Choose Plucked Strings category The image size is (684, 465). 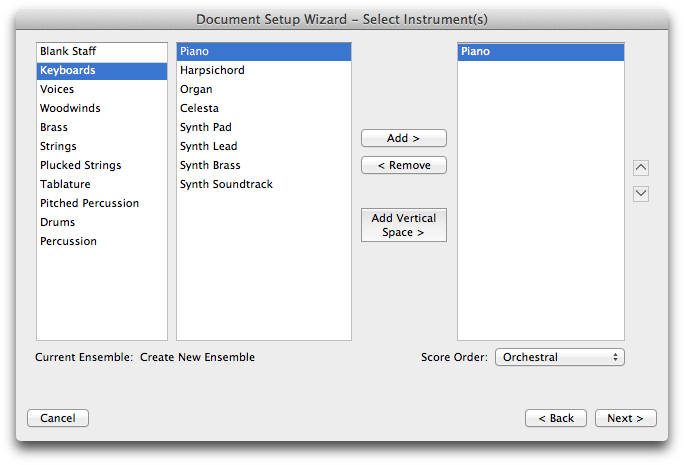[102, 165]
